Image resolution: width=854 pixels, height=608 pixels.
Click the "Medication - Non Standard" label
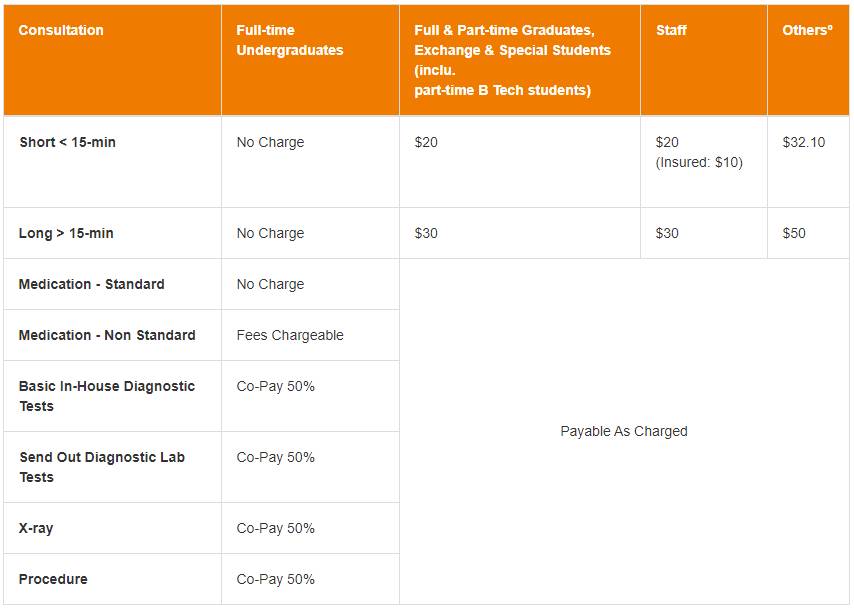(107, 335)
